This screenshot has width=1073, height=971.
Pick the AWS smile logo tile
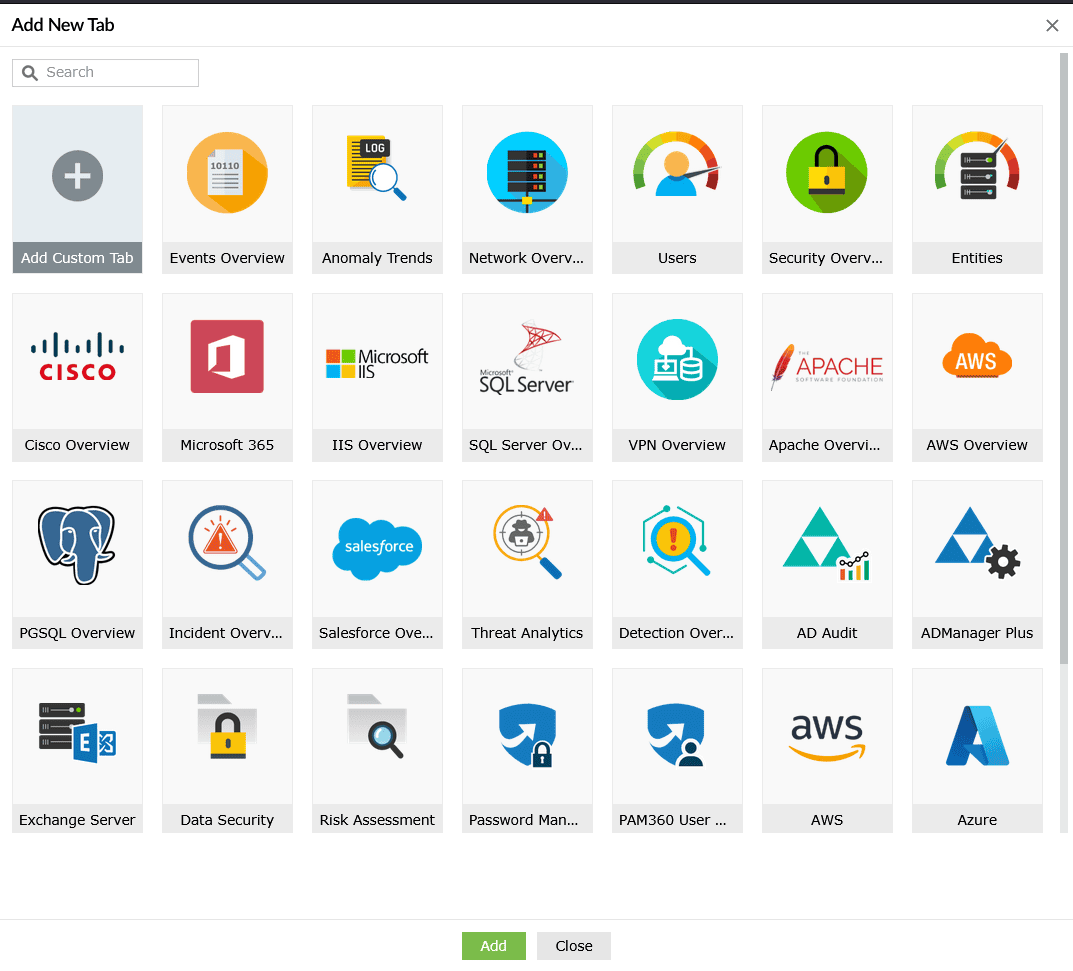[827, 737]
